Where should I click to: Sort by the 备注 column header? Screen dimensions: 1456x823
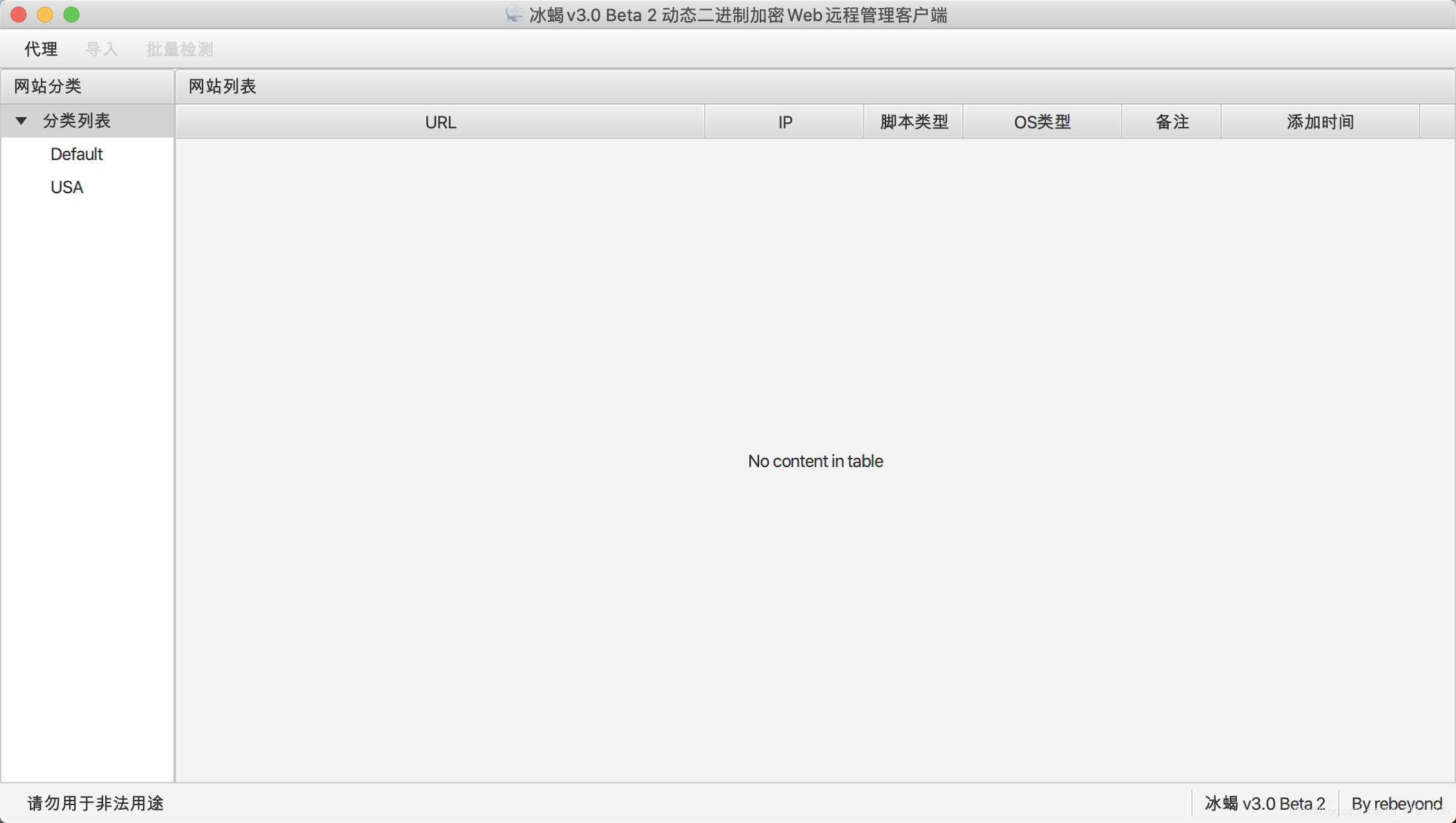tap(1172, 122)
